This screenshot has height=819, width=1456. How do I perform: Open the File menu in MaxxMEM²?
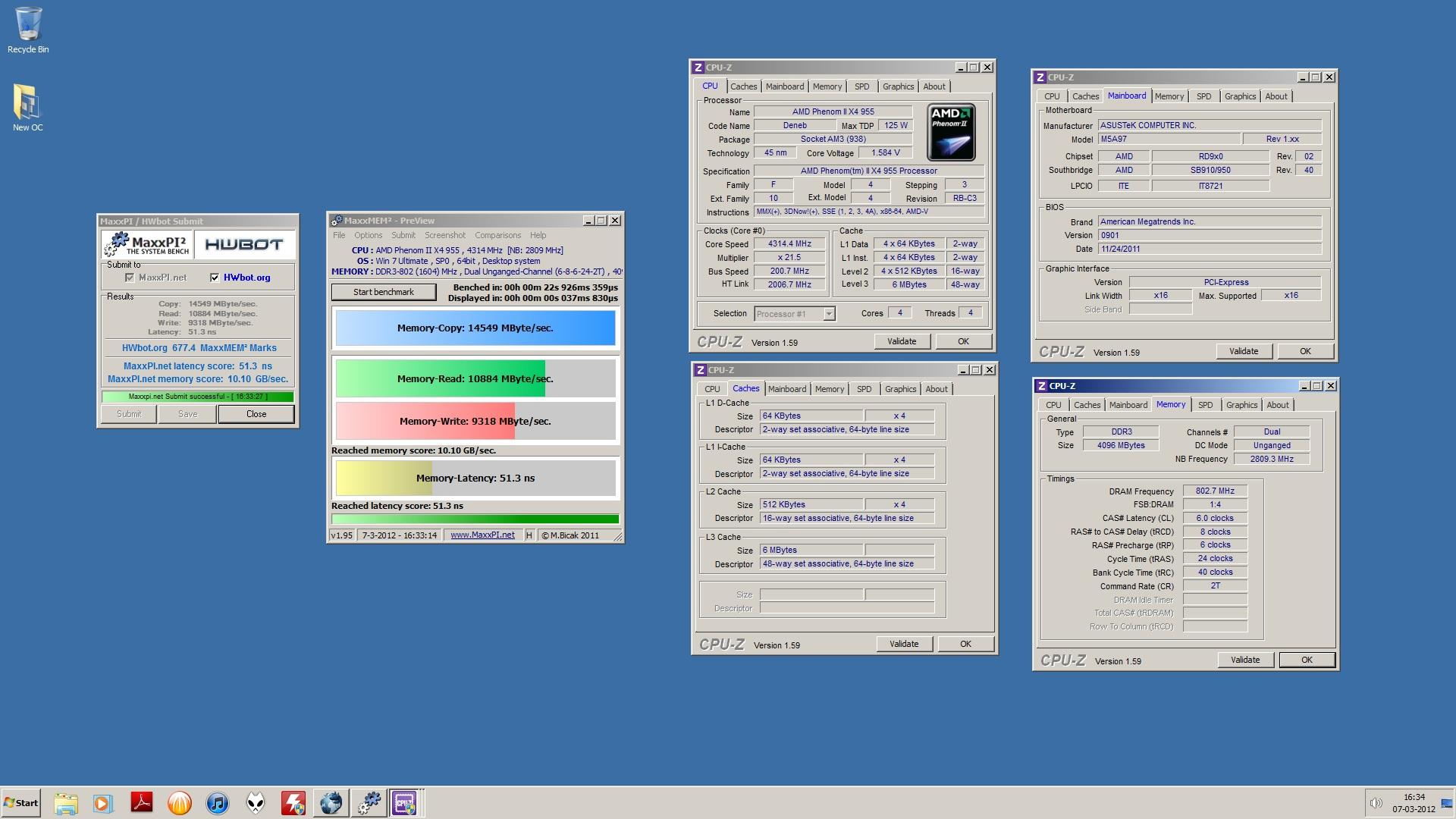339,235
